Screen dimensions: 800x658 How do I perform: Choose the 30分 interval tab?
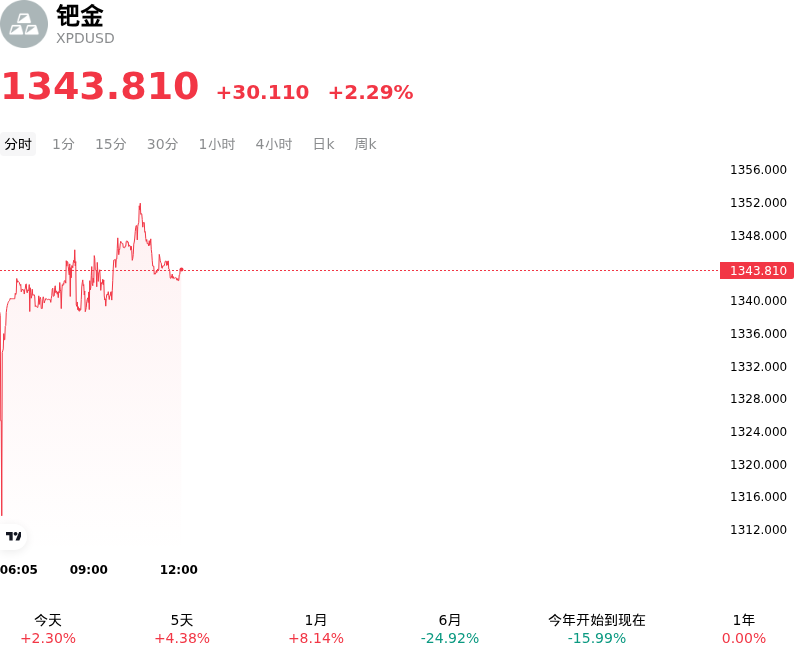click(x=163, y=144)
